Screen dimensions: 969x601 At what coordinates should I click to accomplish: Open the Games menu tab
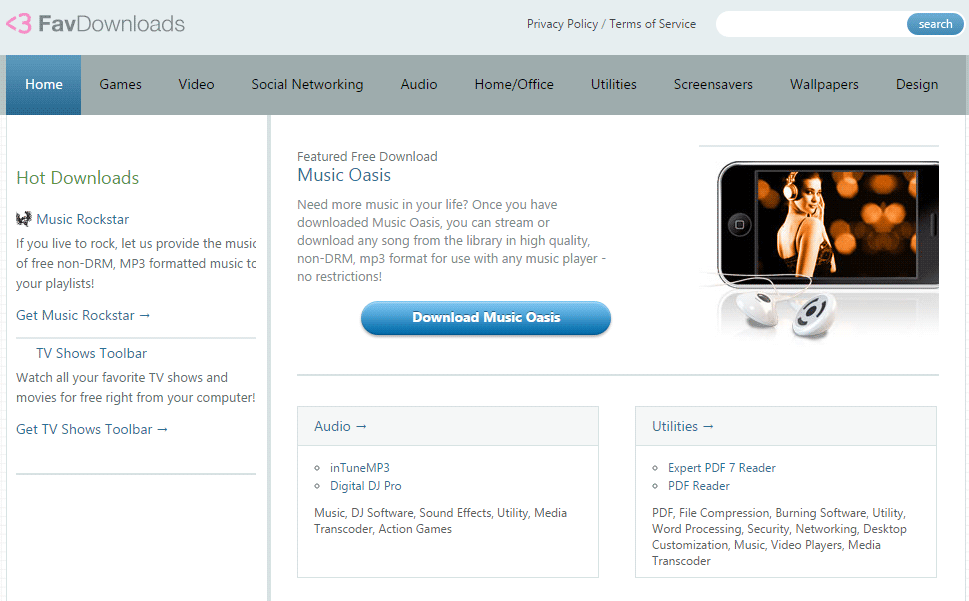[x=121, y=85]
